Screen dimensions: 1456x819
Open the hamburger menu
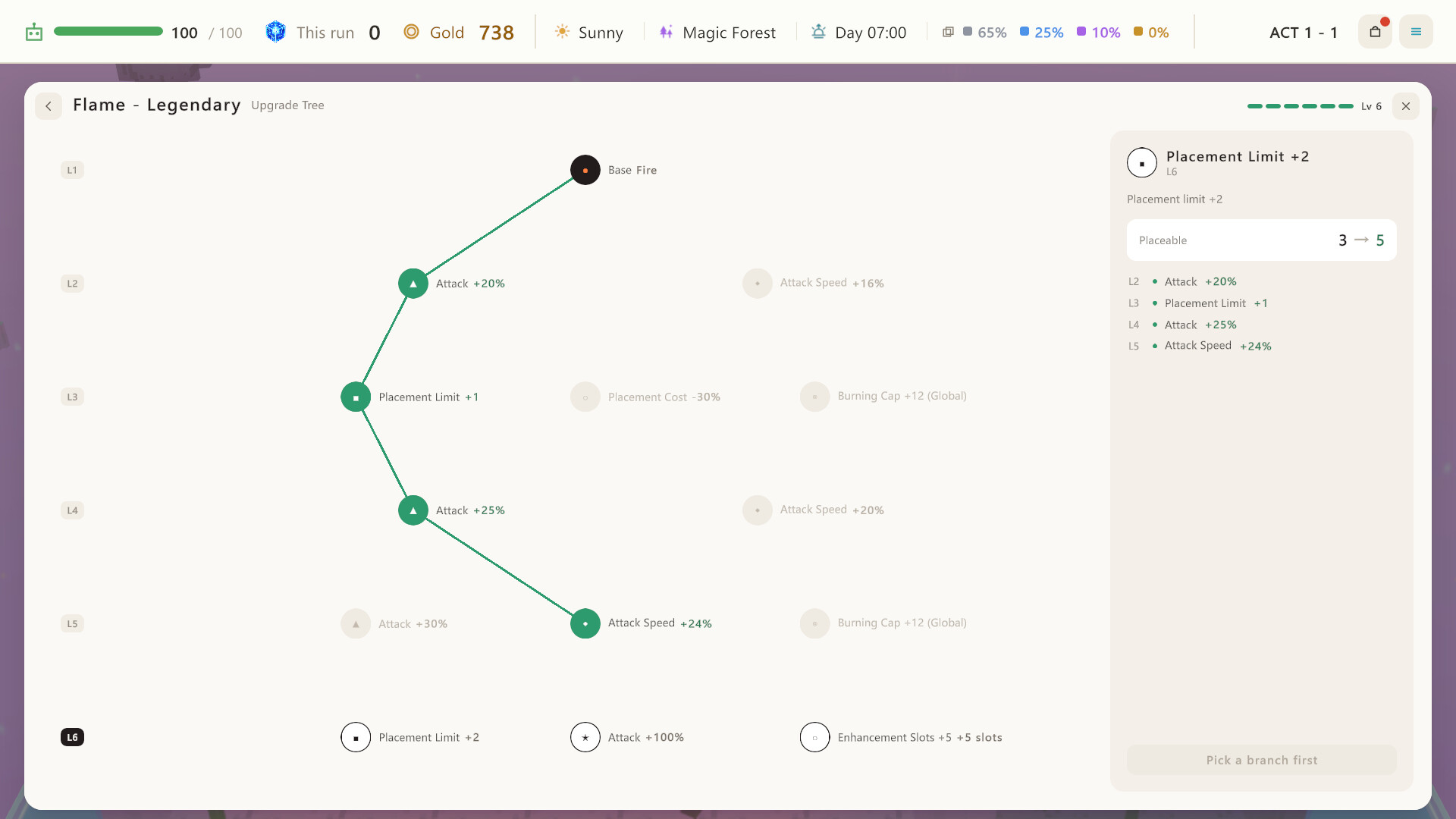(x=1416, y=32)
